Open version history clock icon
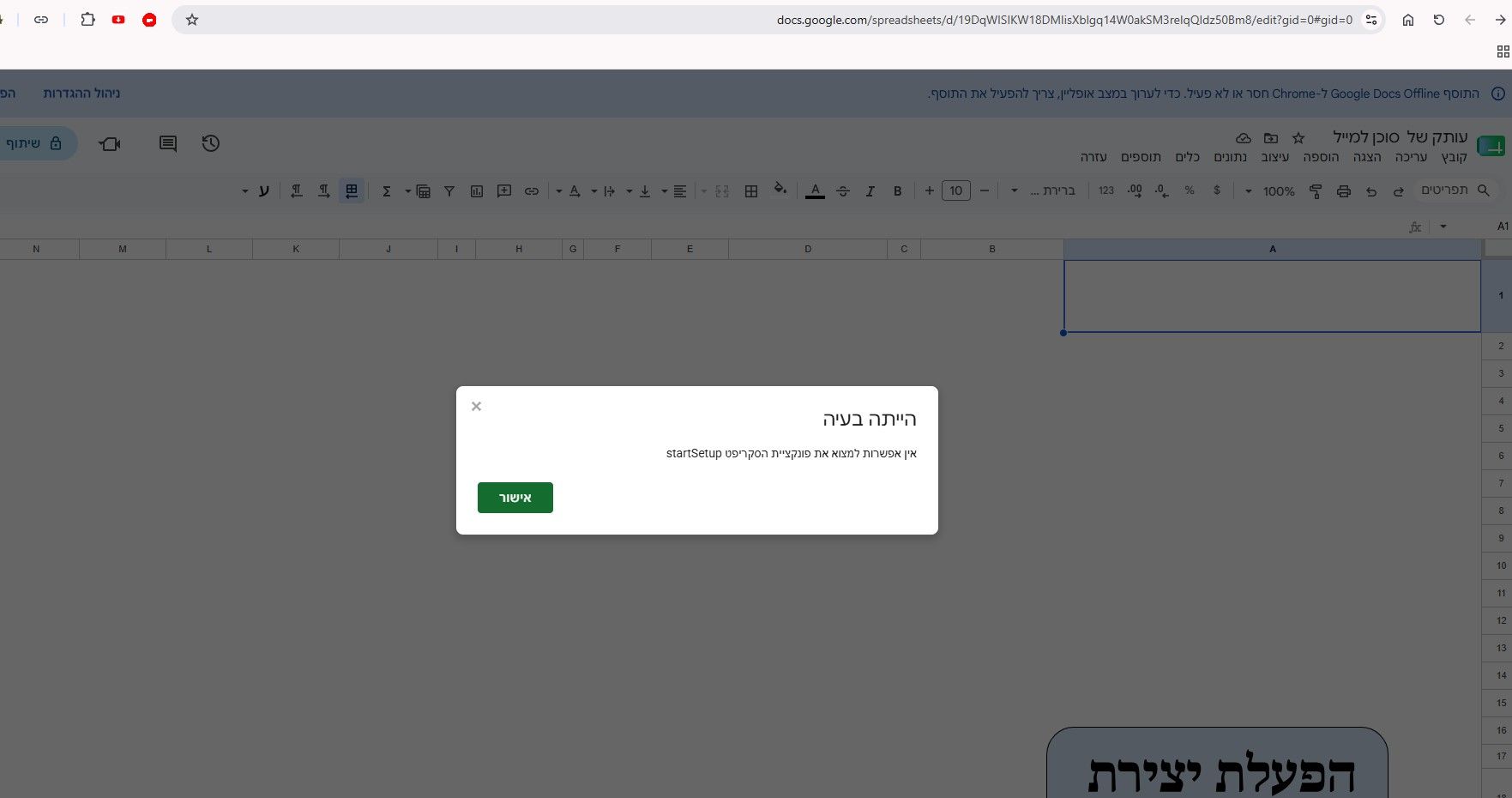 click(x=211, y=143)
